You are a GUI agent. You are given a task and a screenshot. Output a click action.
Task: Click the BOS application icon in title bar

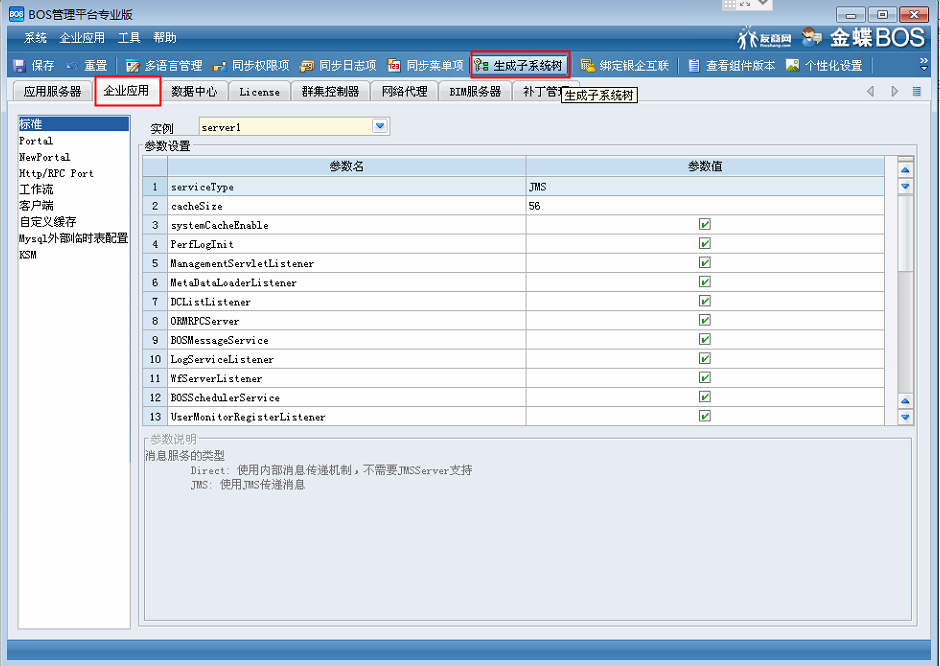16,14
